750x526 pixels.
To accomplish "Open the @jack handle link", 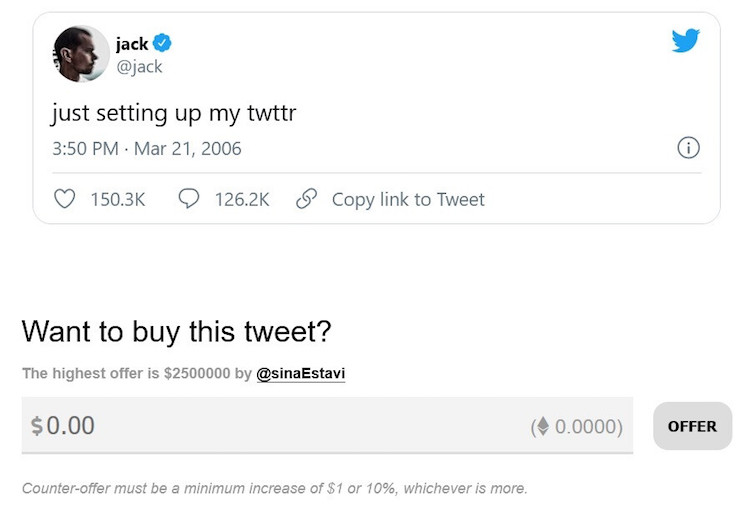I will pyautogui.click(x=139, y=66).
